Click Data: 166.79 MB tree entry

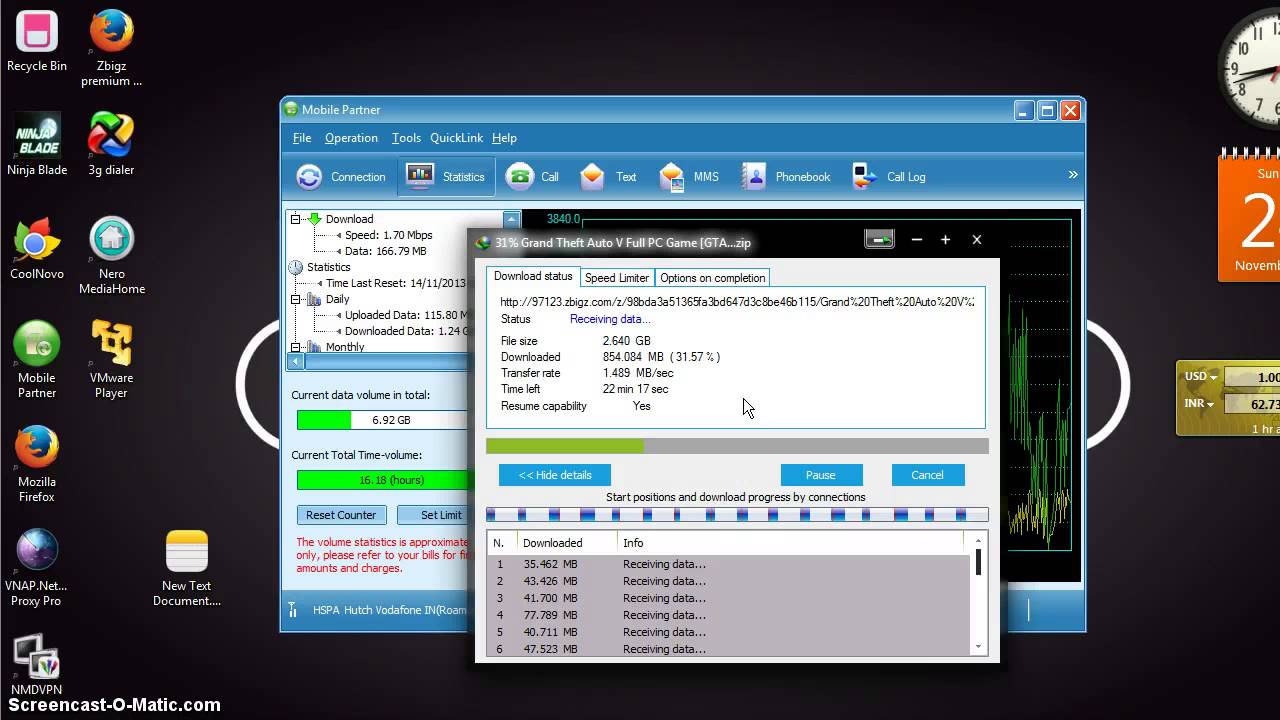pyautogui.click(x=385, y=251)
